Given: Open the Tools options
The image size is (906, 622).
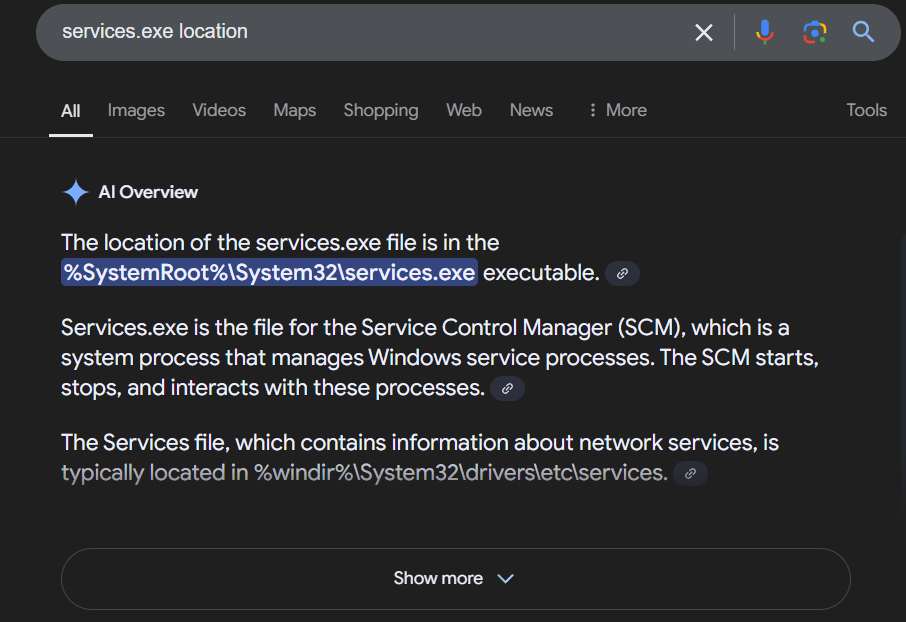Looking at the screenshot, I should tap(866, 110).
